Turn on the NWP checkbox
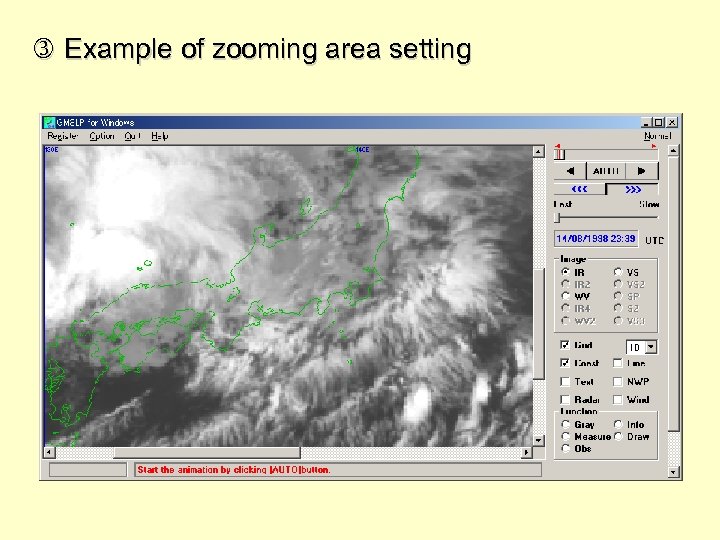Viewport: 720px width, 540px height. pyautogui.click(x=618, y=382)
